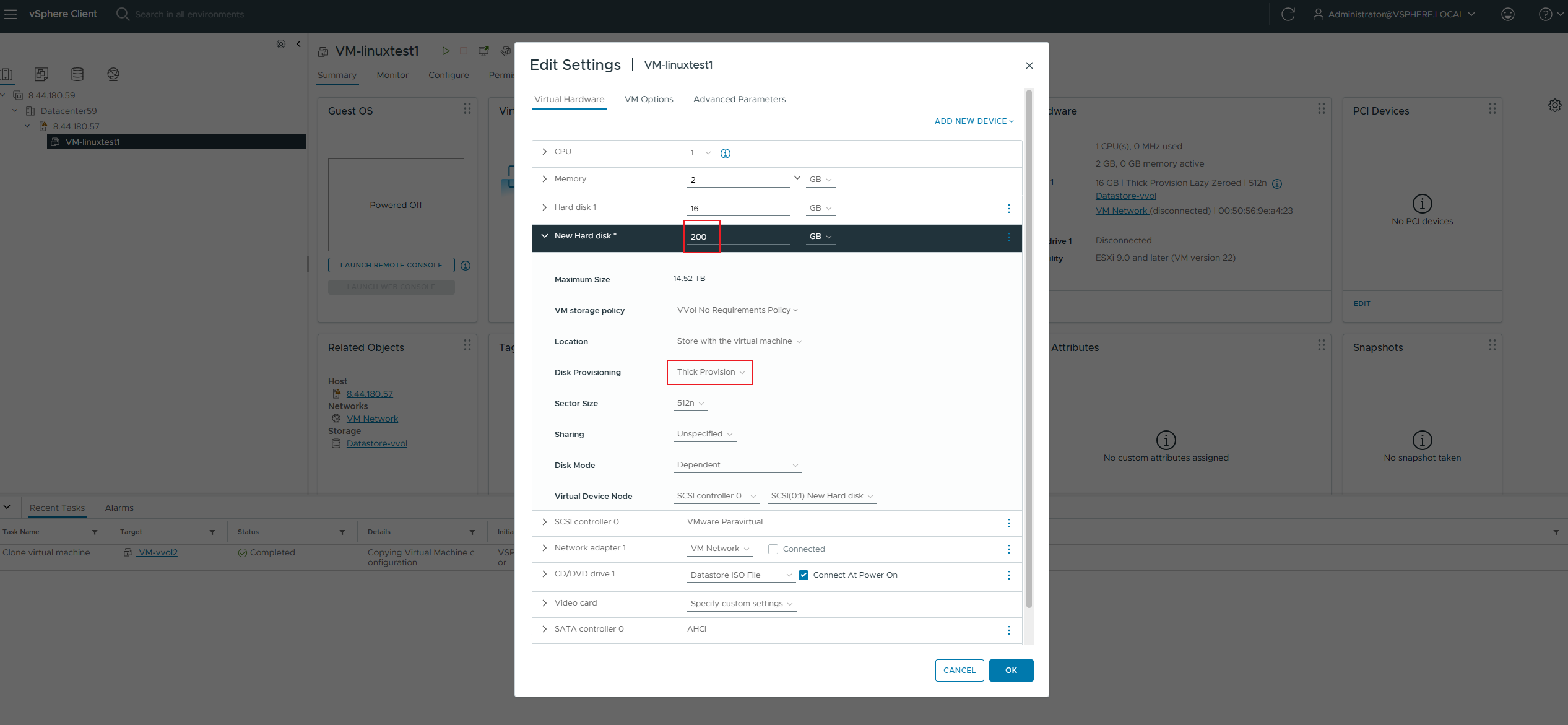
Task: Open the VM-vvol2 task target link
Action: point(158,552)
